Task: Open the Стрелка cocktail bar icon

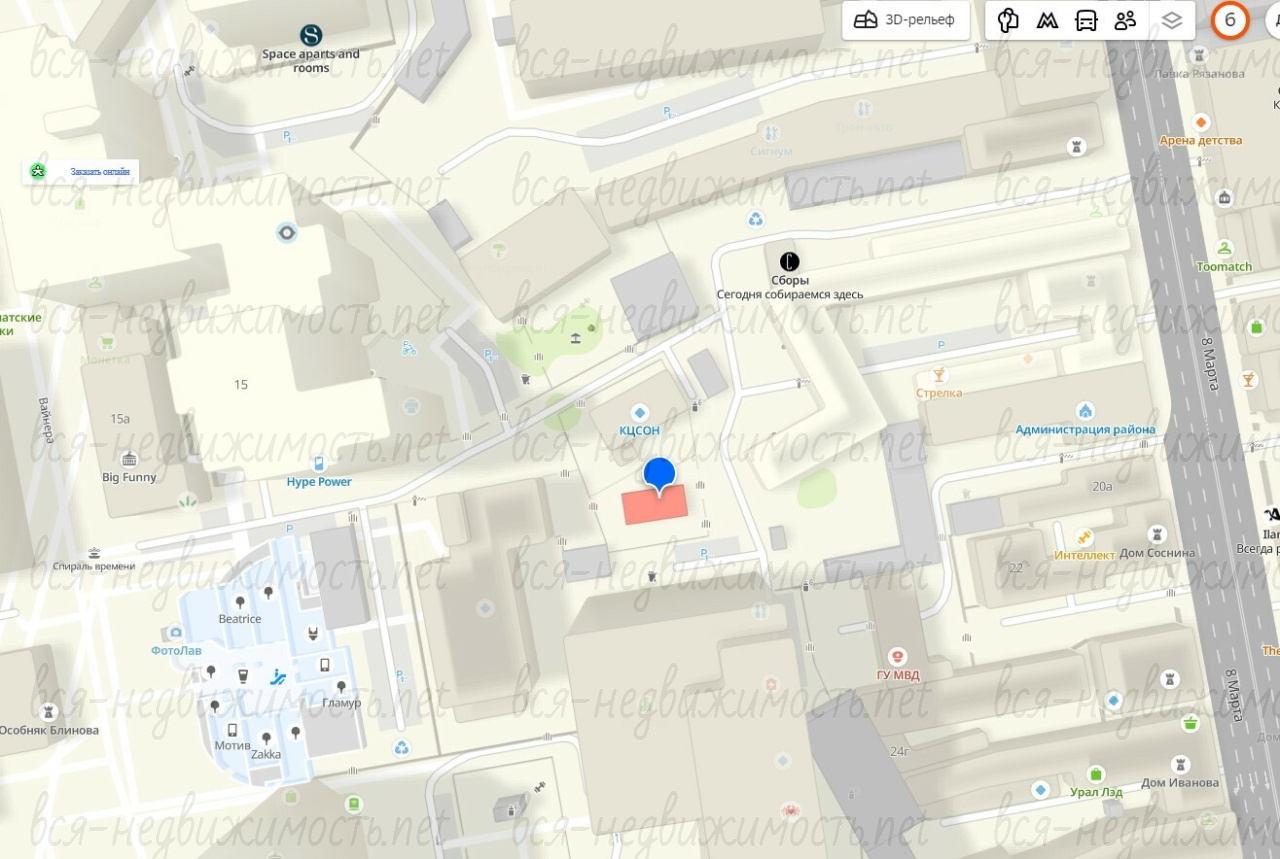Action: [x=939, y=375]
